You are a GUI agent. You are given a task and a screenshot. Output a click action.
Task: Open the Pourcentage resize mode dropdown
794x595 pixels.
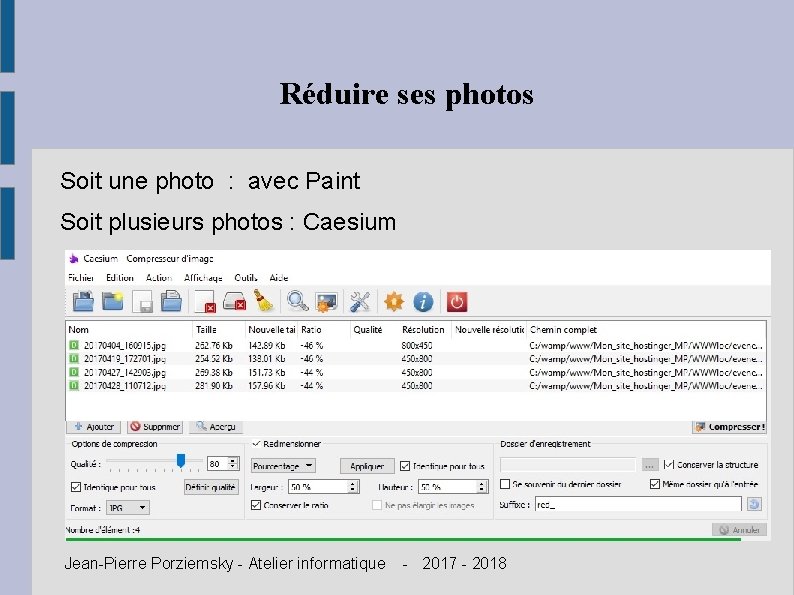coord(284,466)
